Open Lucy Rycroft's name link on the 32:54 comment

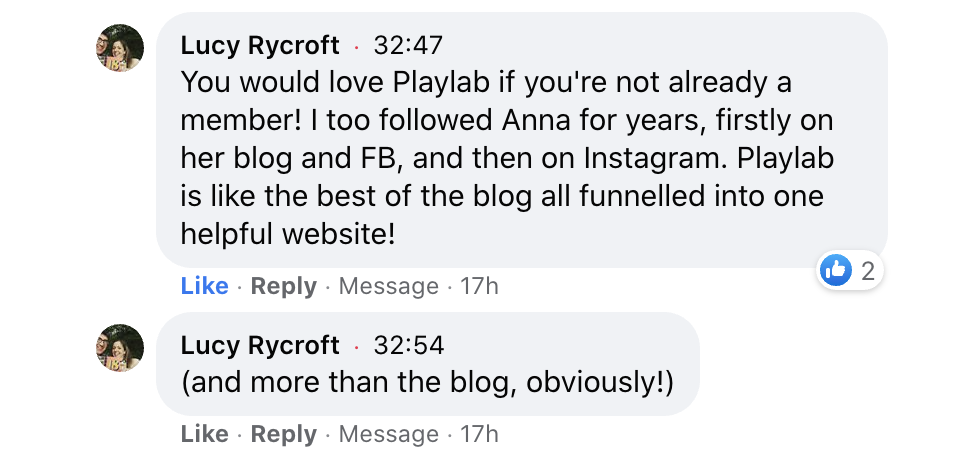(260, 345)
